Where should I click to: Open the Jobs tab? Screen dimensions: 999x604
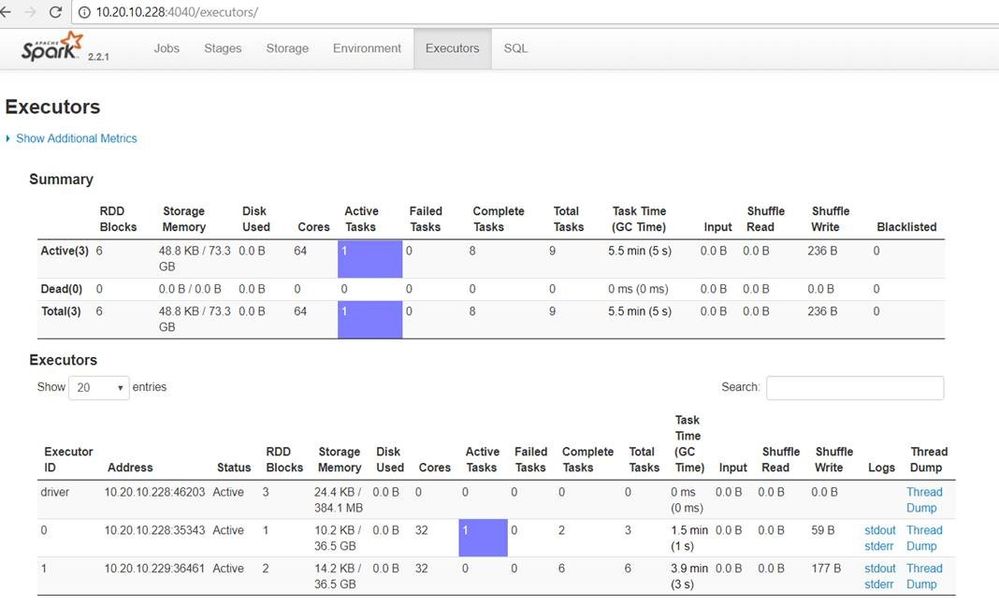coord(166,49)
